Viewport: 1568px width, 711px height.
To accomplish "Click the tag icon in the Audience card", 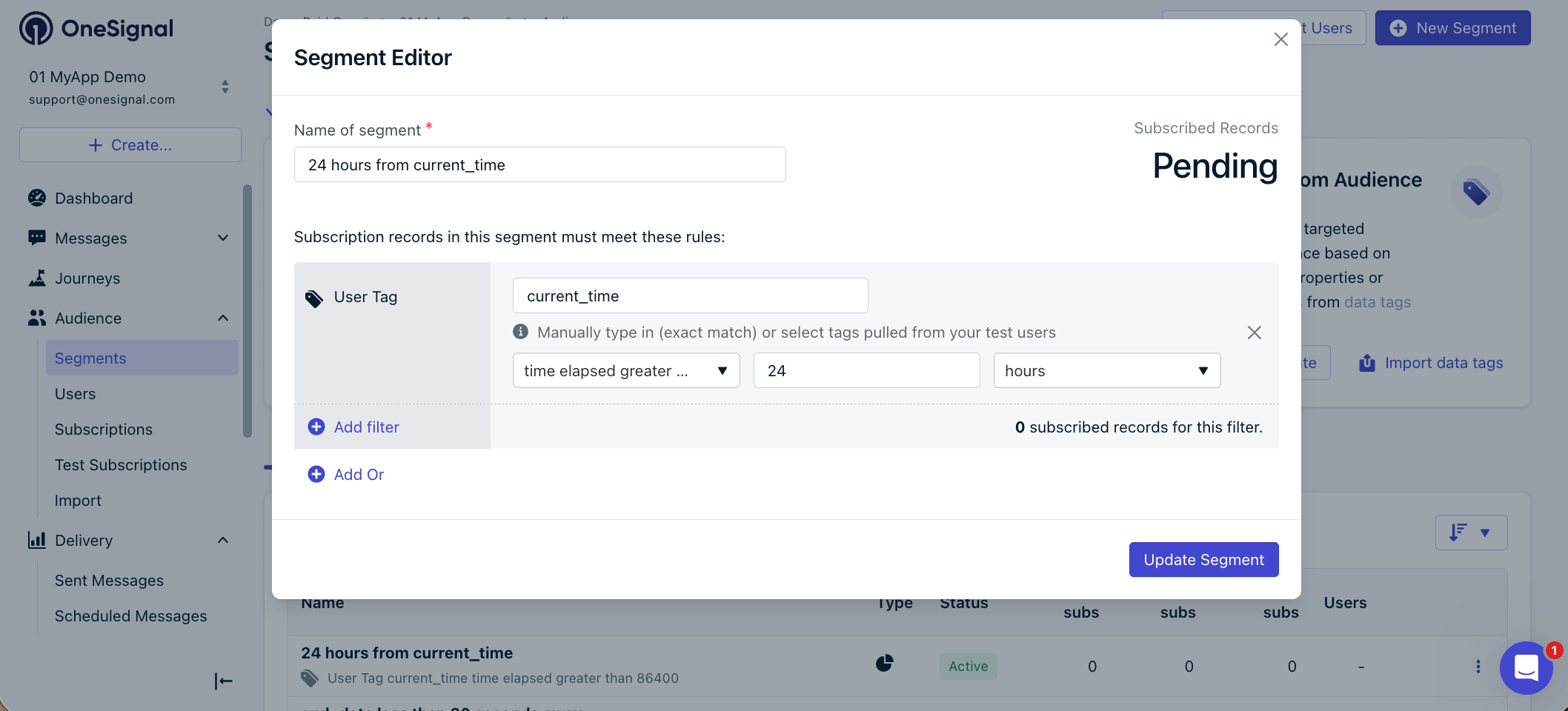I will point(1476,192).
